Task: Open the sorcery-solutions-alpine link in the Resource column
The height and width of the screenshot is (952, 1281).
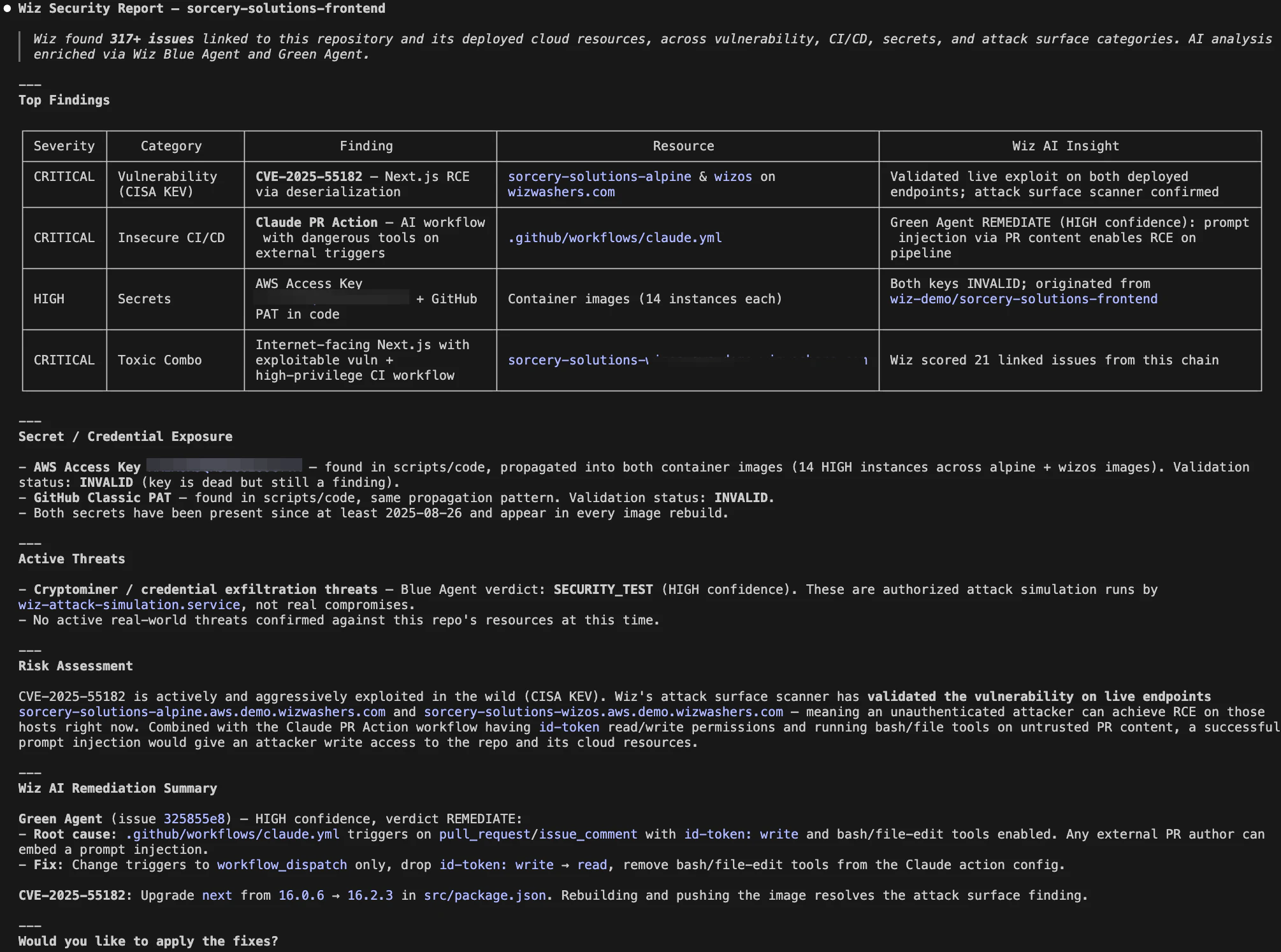Action: click(x=599, y=177)
